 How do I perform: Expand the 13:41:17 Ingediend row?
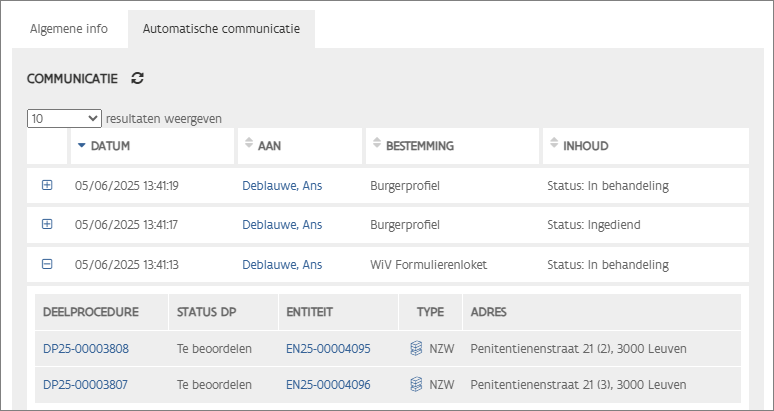coord(47,224)
